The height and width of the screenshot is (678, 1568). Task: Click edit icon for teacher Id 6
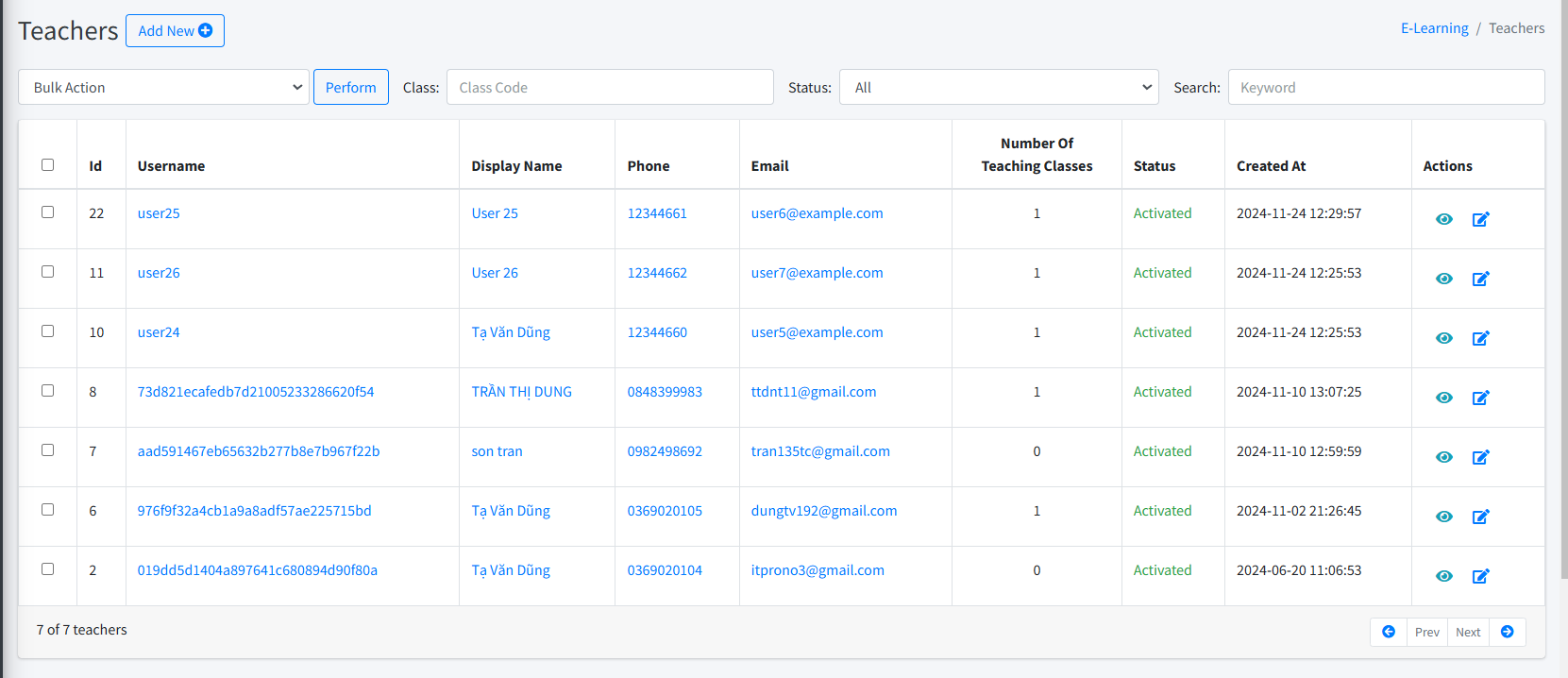tap(1480, 517)
